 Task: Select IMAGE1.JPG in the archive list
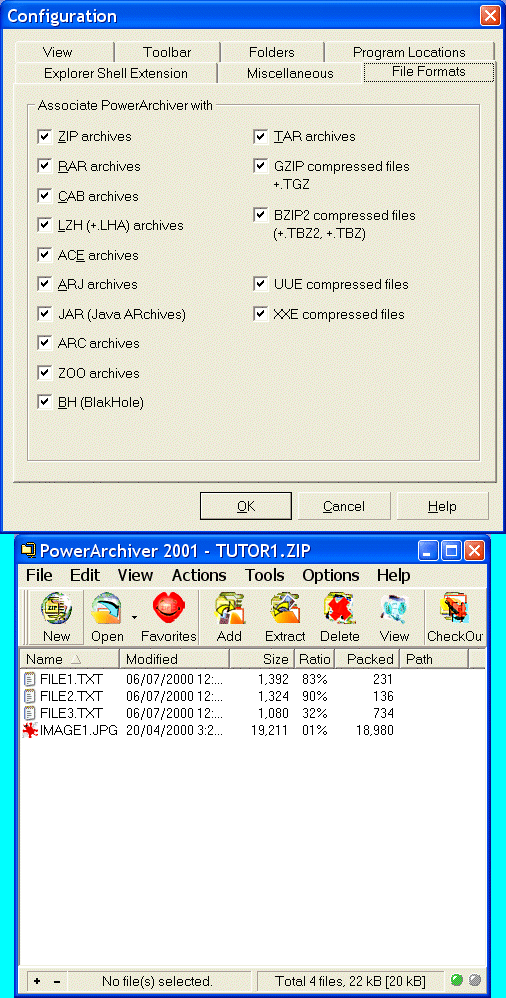click(x=78, y=731)
